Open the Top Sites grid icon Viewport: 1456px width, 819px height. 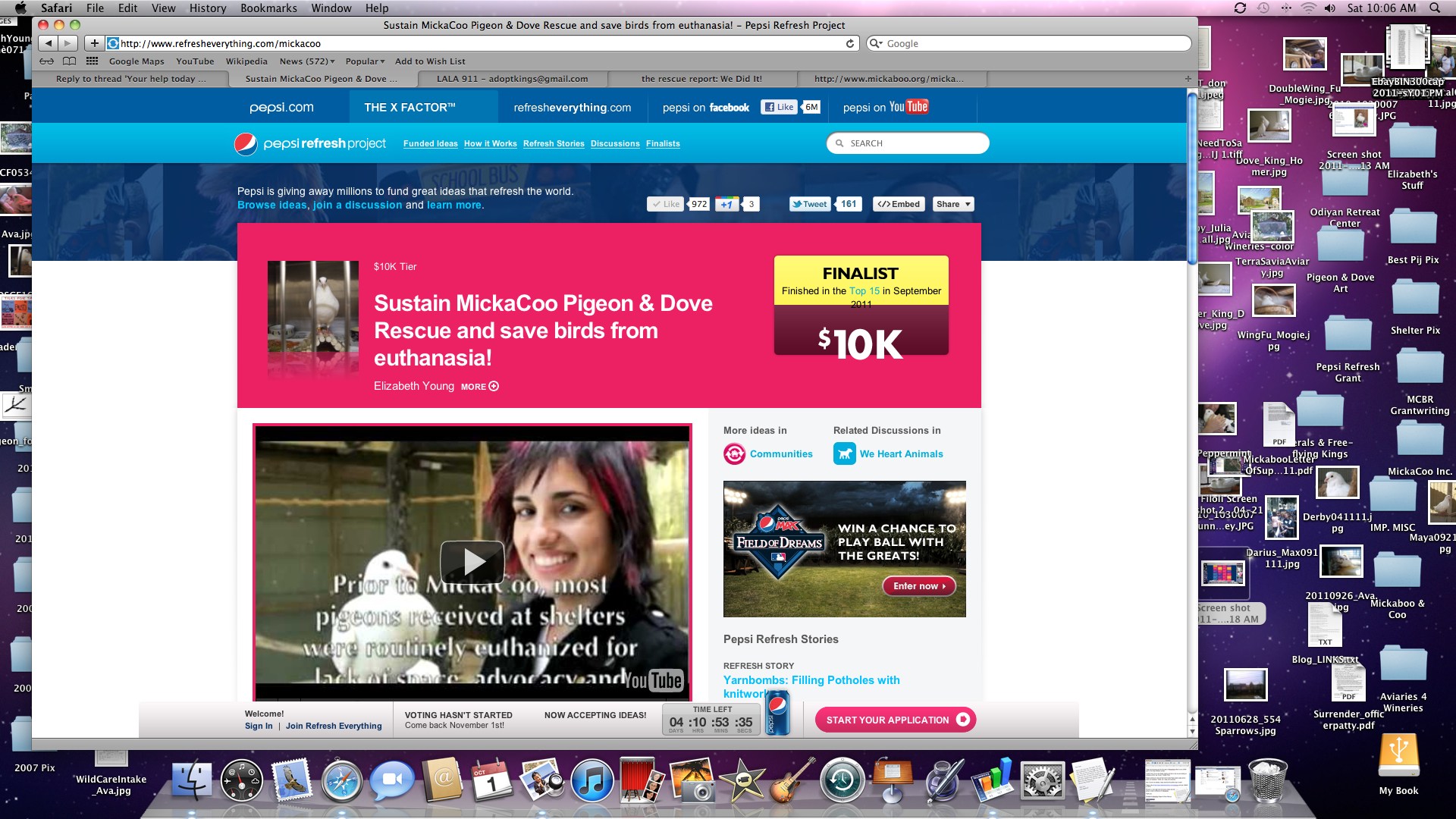pos(92,61)
